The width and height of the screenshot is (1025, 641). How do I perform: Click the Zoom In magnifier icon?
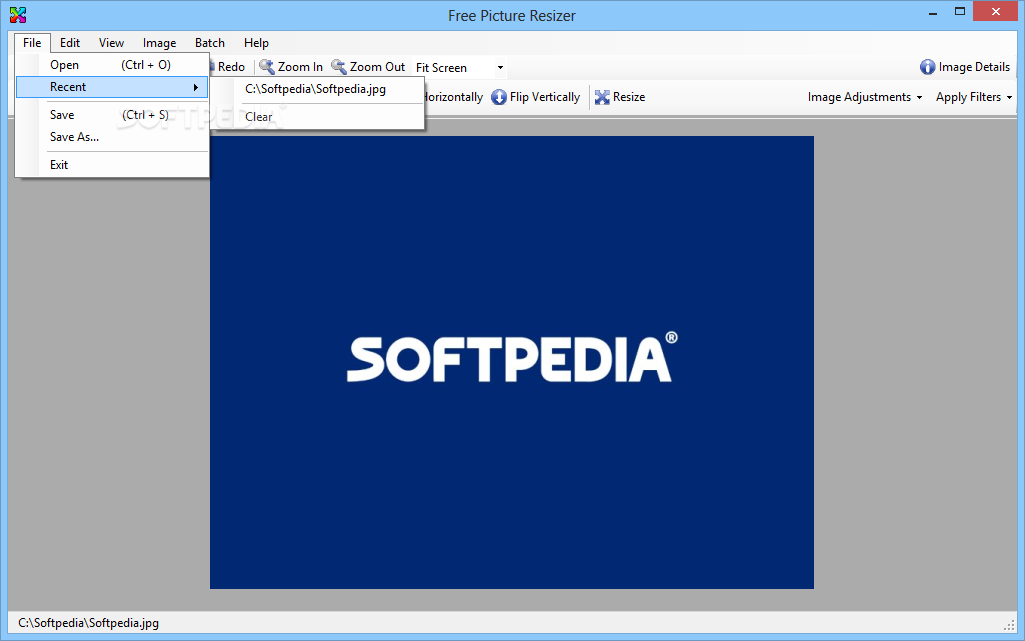pyautogui.click(x=267, y=67)
